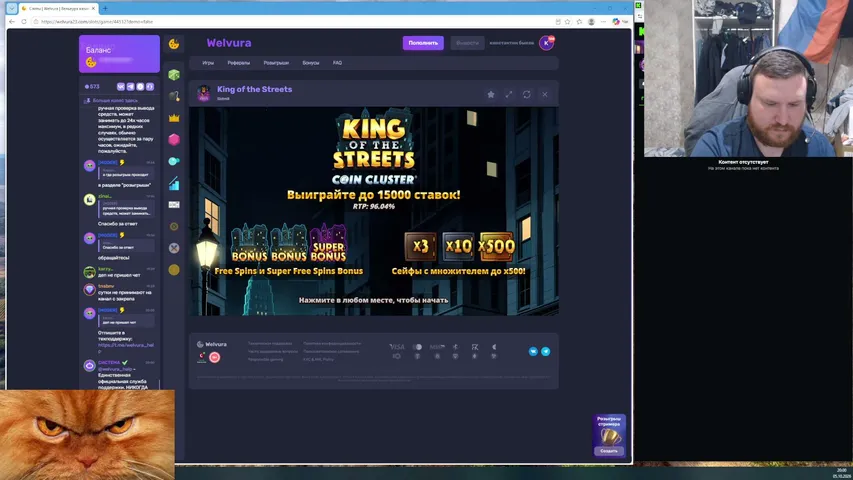The height and width of the screenshot is (480, 853).
Task: Click the blue Telegram icon in footer
Action: pyautogui.click(x=546, y=352)
